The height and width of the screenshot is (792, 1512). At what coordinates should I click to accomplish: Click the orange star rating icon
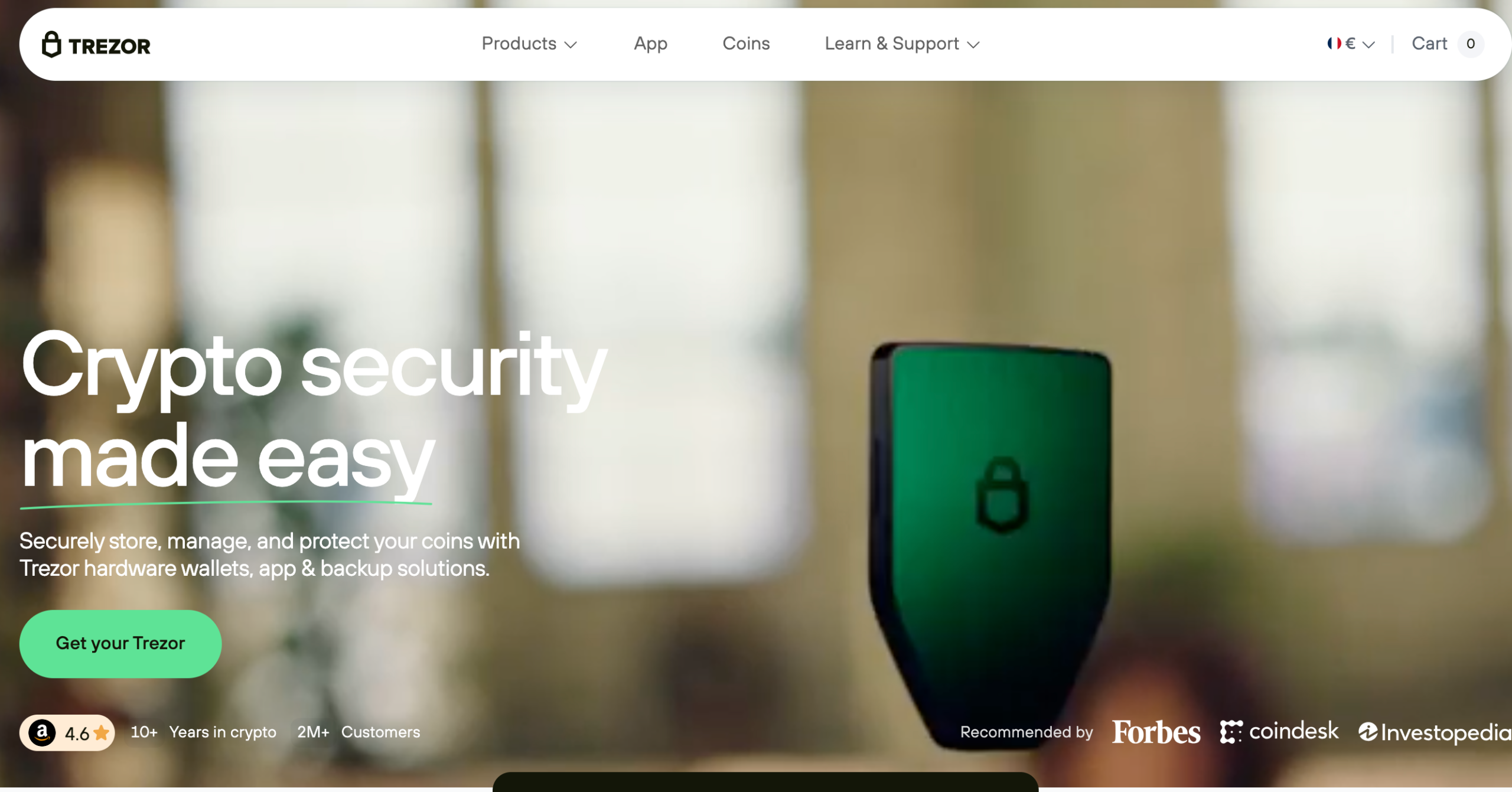point(101,732)
